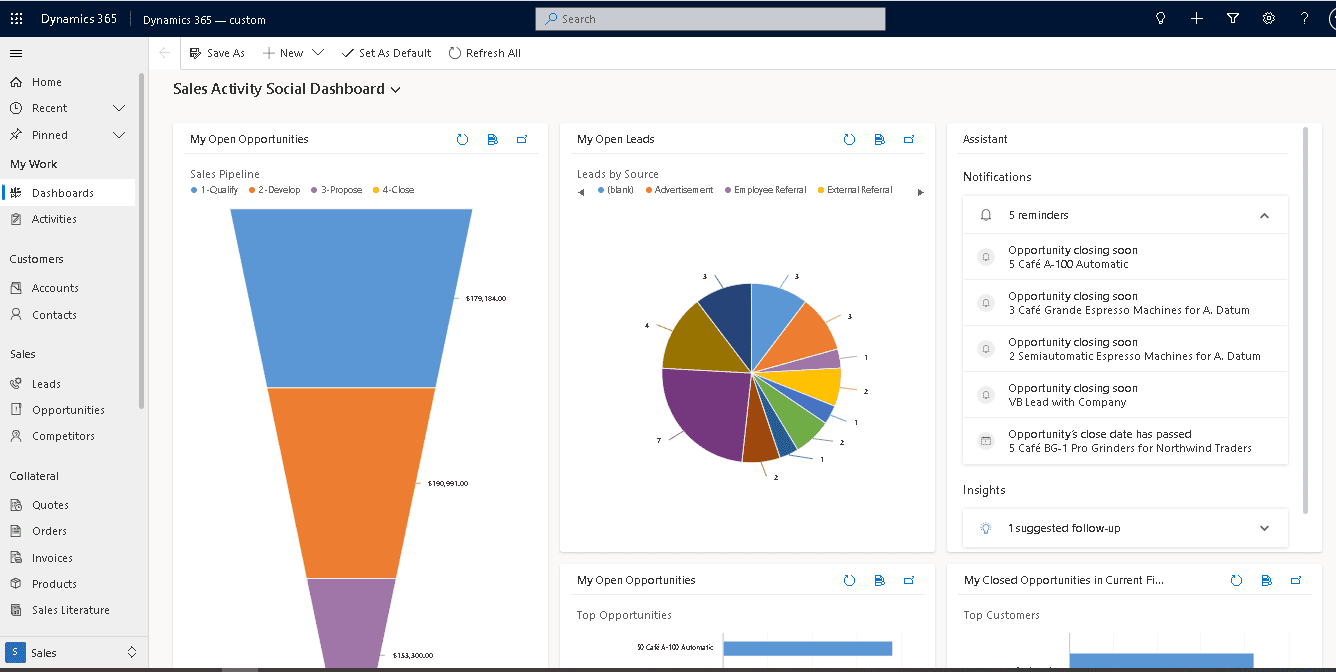Screen dimensions: 1336x672
Task: Click the quick create plus icon in the top bar
Action: (1197, 19)
